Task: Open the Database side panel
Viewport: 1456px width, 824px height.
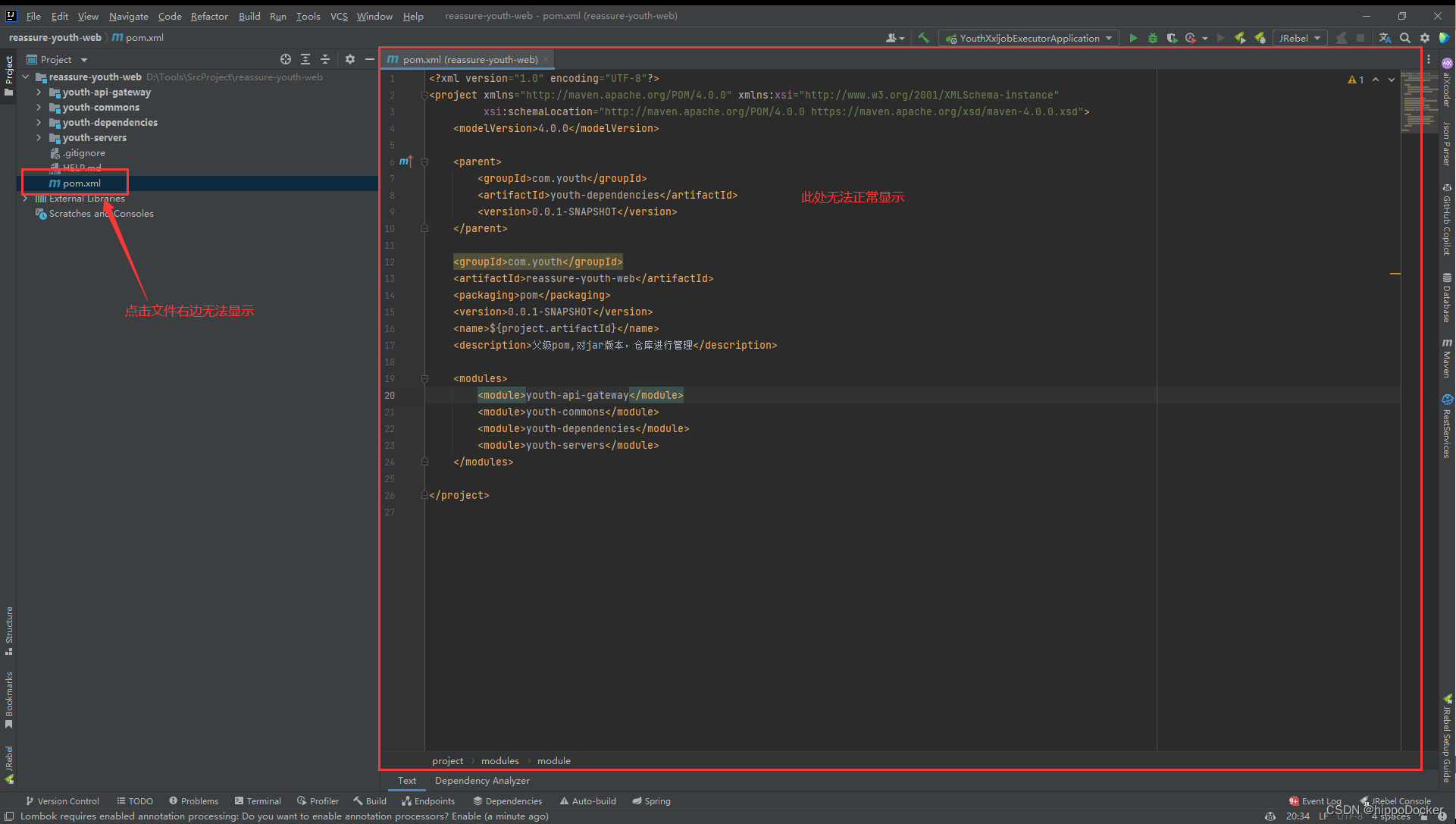Action: coord(1447,298)
